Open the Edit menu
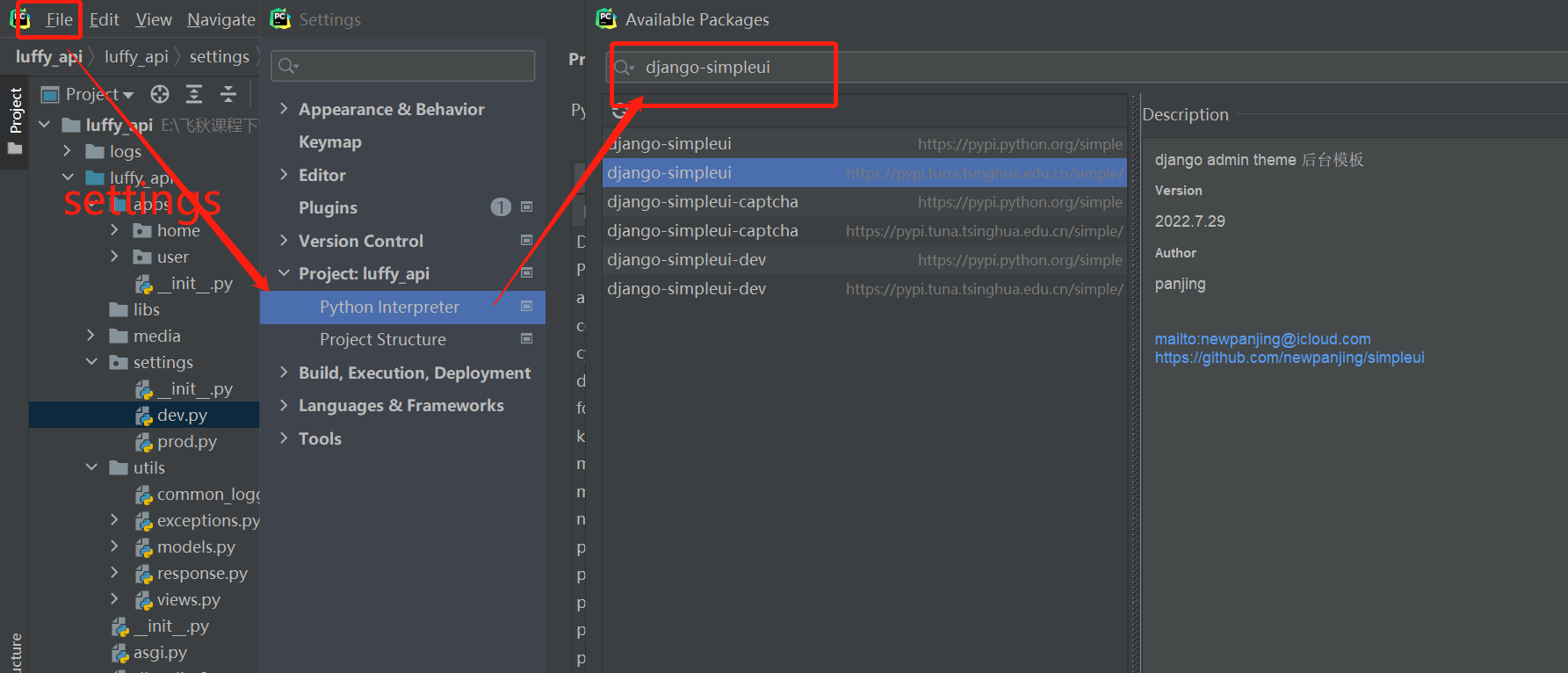This screenshot has height=673, width=1568. [x=105, y=19]
